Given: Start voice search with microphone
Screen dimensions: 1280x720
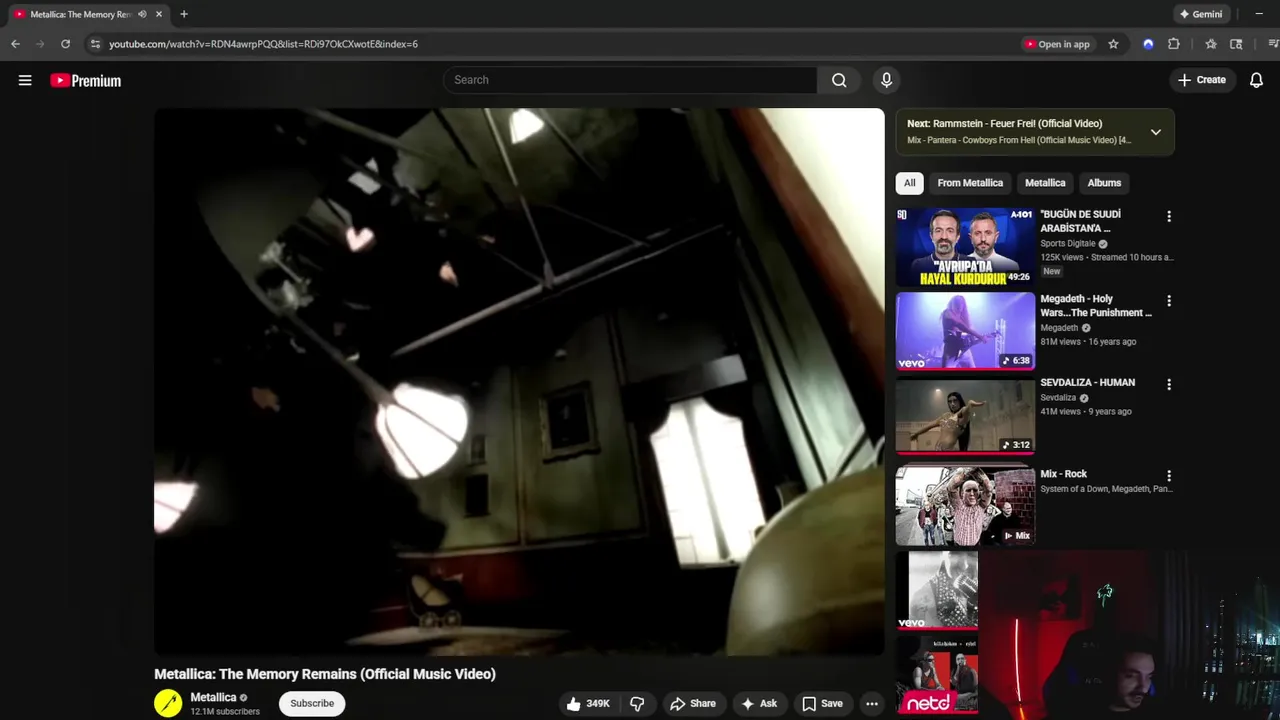Looking at the screenshot, I should point(886,80).
